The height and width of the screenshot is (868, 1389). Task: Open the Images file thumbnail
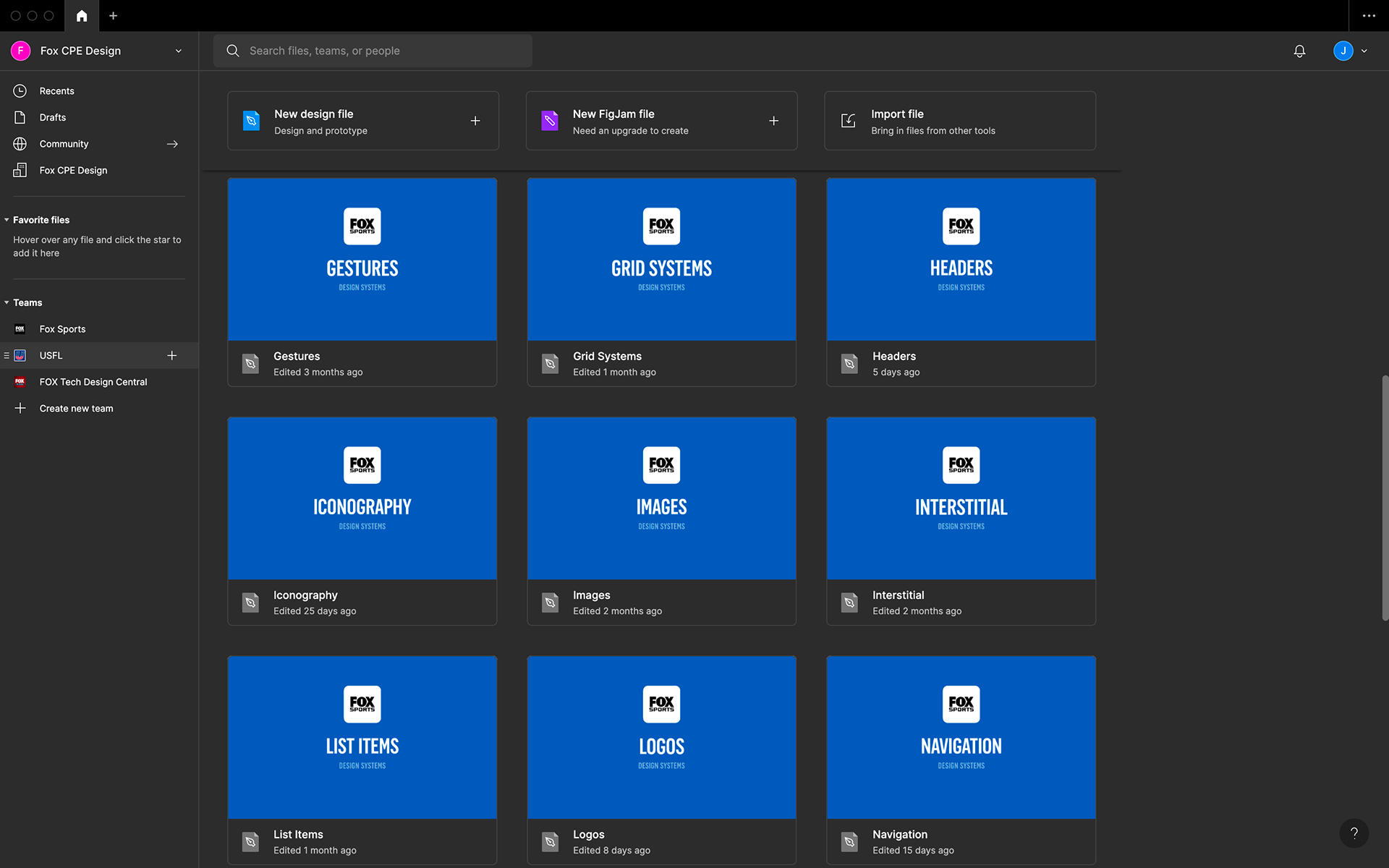click(x=661, y=498)
